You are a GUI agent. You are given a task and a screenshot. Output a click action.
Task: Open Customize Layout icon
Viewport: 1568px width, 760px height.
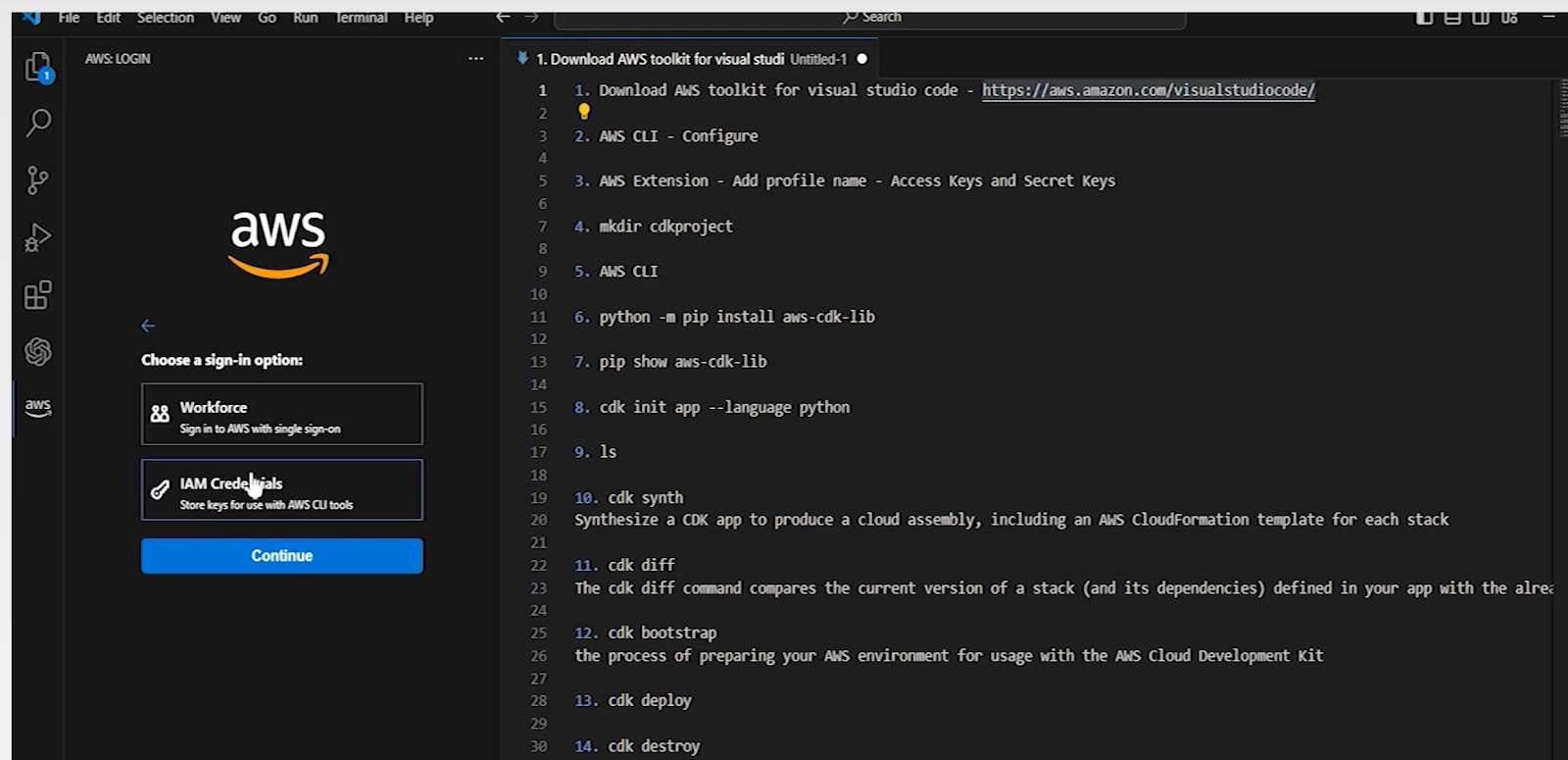tap(1509, 17)
